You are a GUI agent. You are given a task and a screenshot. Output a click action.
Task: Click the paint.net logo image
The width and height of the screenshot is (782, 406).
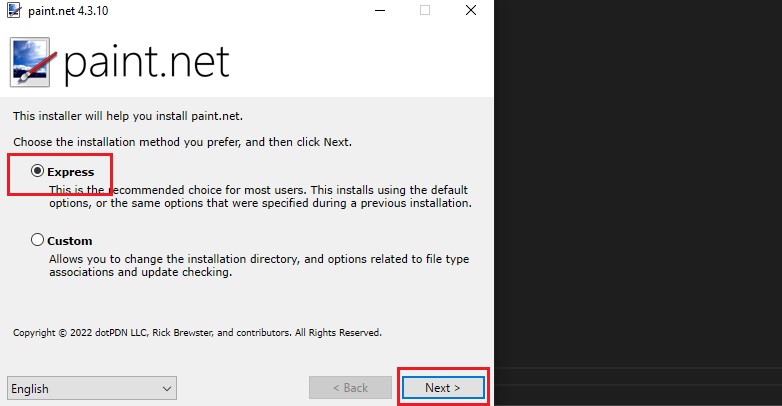(x=31, y=62)
